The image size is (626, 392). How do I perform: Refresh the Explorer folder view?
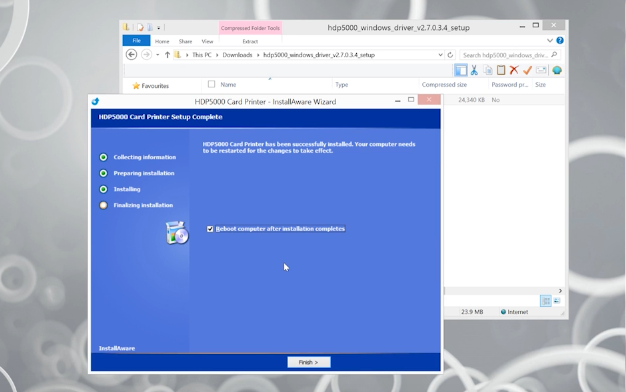tap(450, 55)
